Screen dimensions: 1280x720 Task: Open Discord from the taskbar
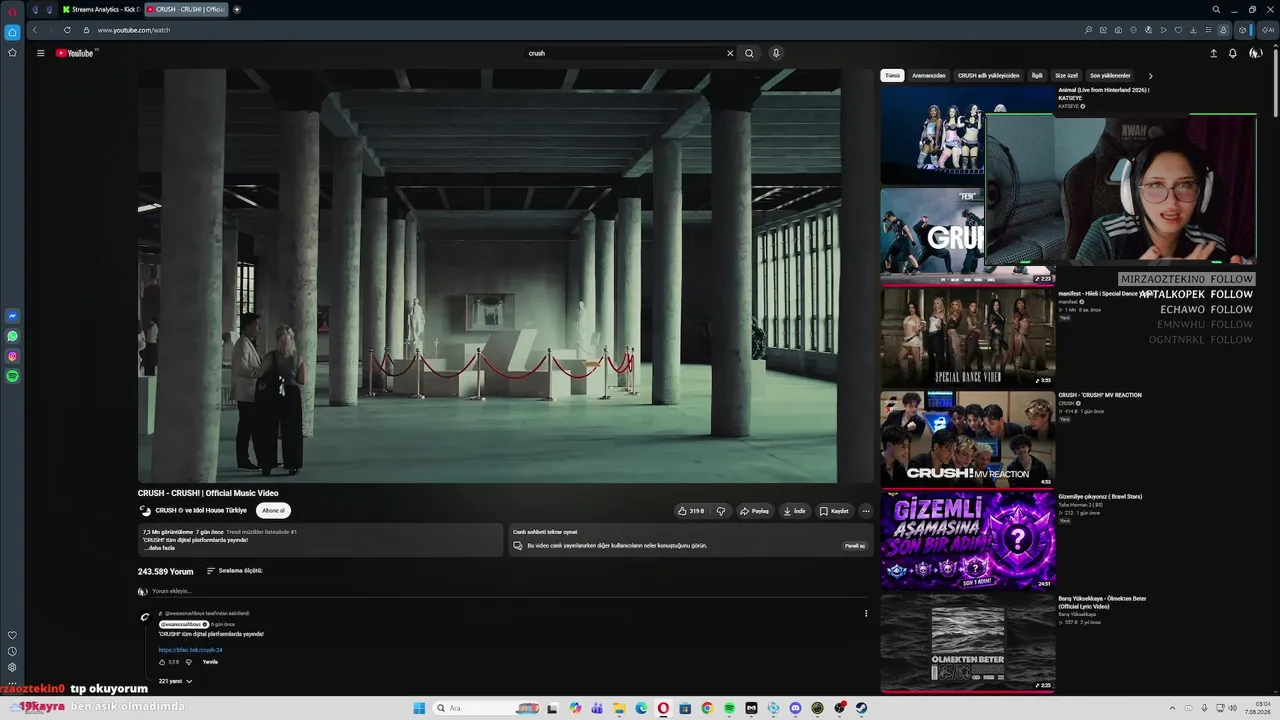pyautogui.click(x=795, y=708)
